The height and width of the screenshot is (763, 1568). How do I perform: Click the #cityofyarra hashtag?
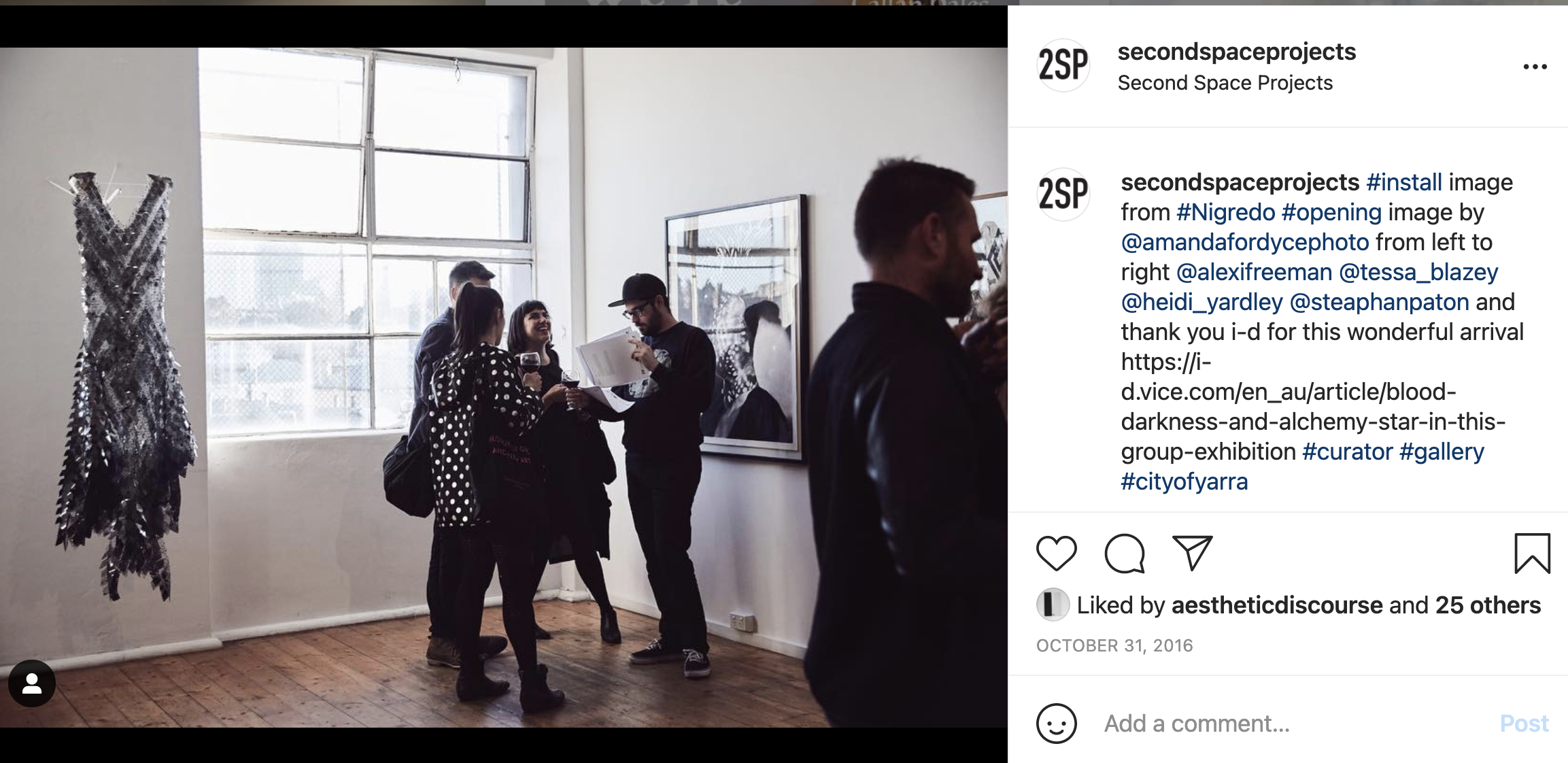tap(1184, 481)
